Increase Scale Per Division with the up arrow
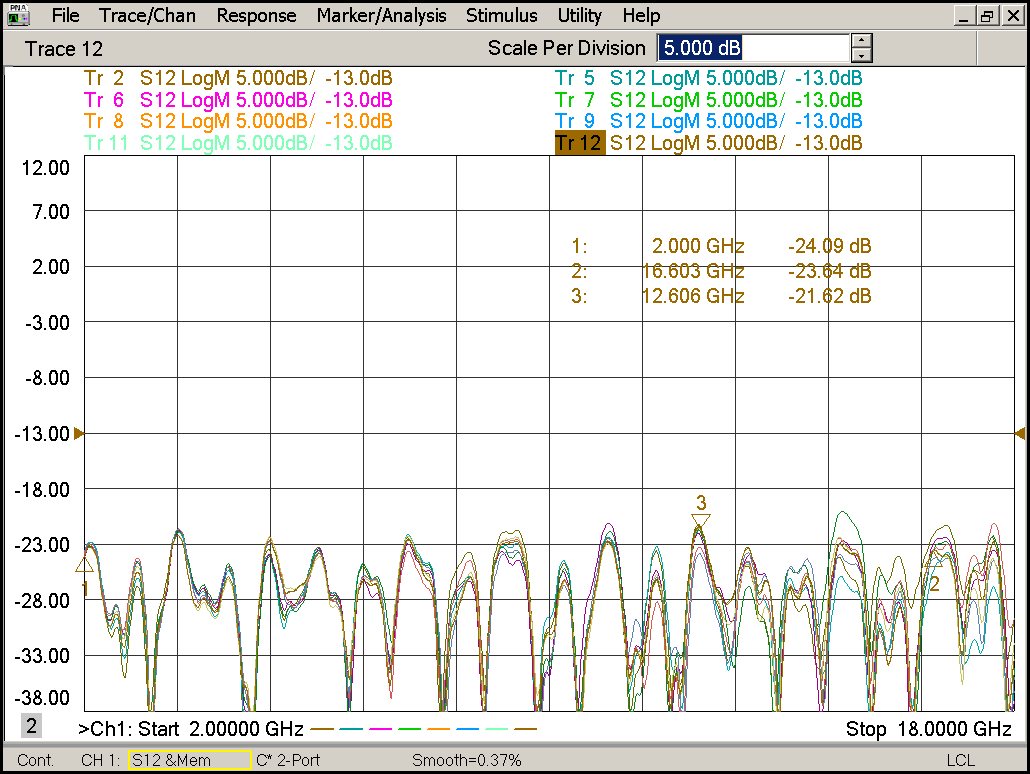The width and height of the screenshot is (1030, 774). tap(861, 41)
